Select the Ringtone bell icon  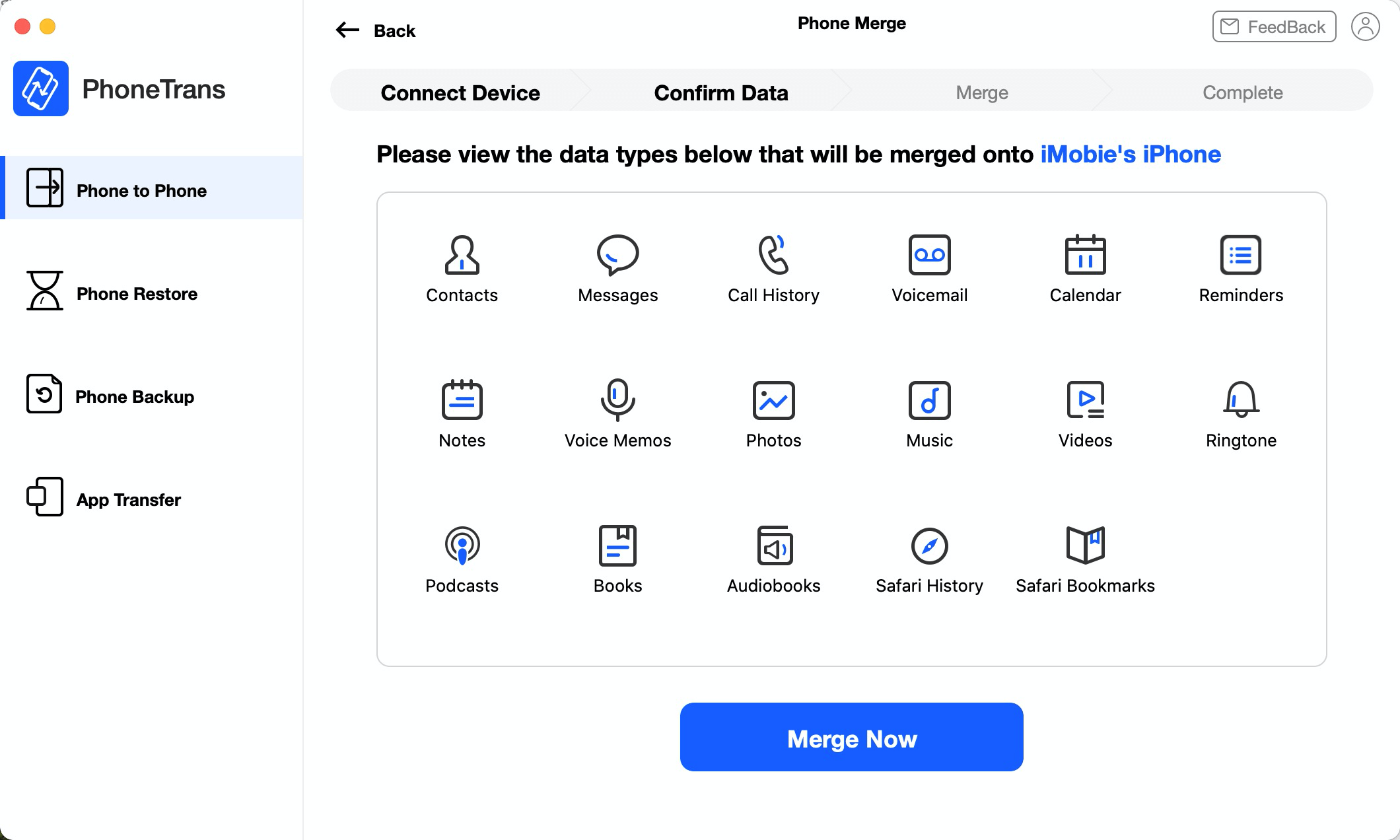click(1241, 400)
